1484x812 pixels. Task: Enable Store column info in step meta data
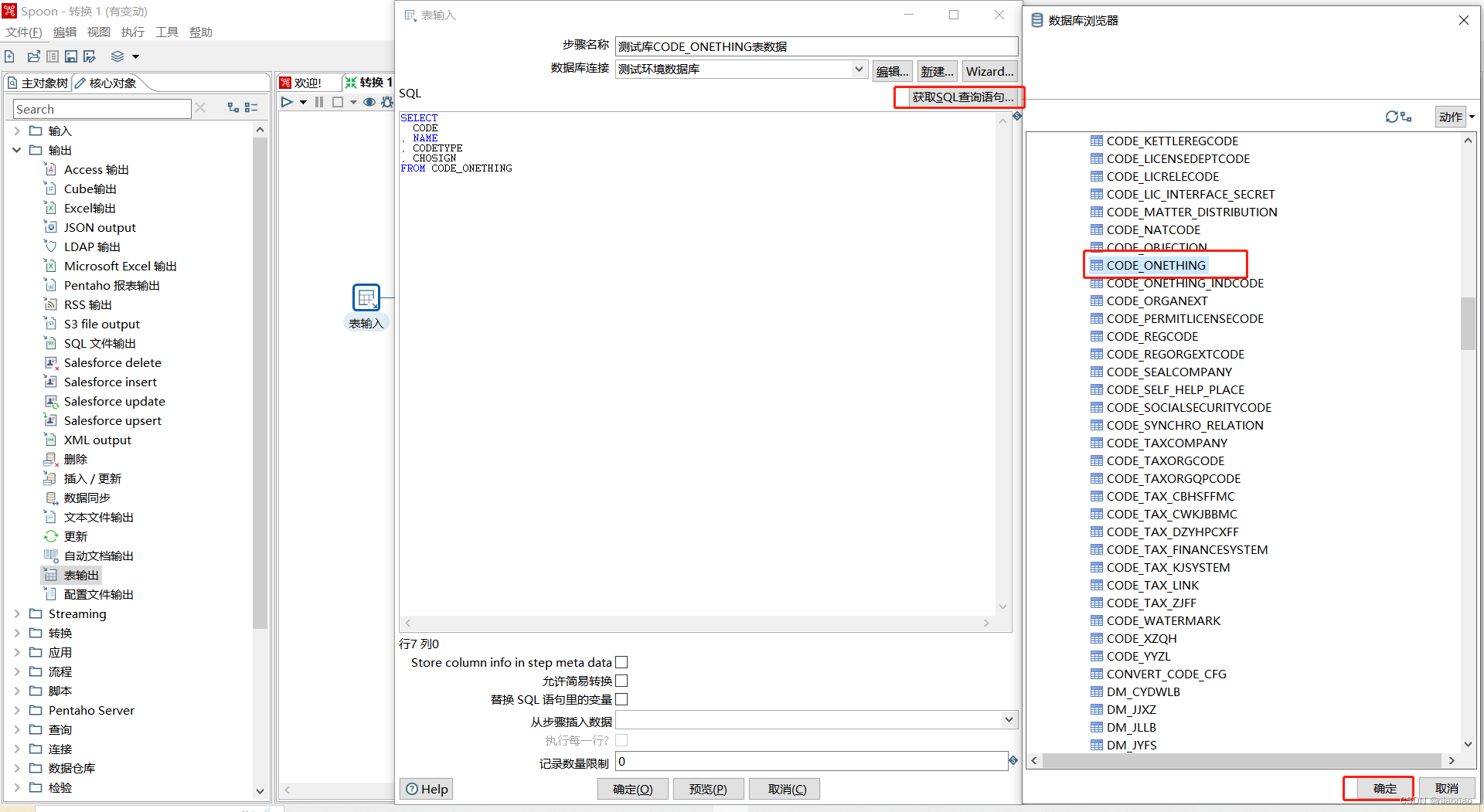(x=621, y=662)
